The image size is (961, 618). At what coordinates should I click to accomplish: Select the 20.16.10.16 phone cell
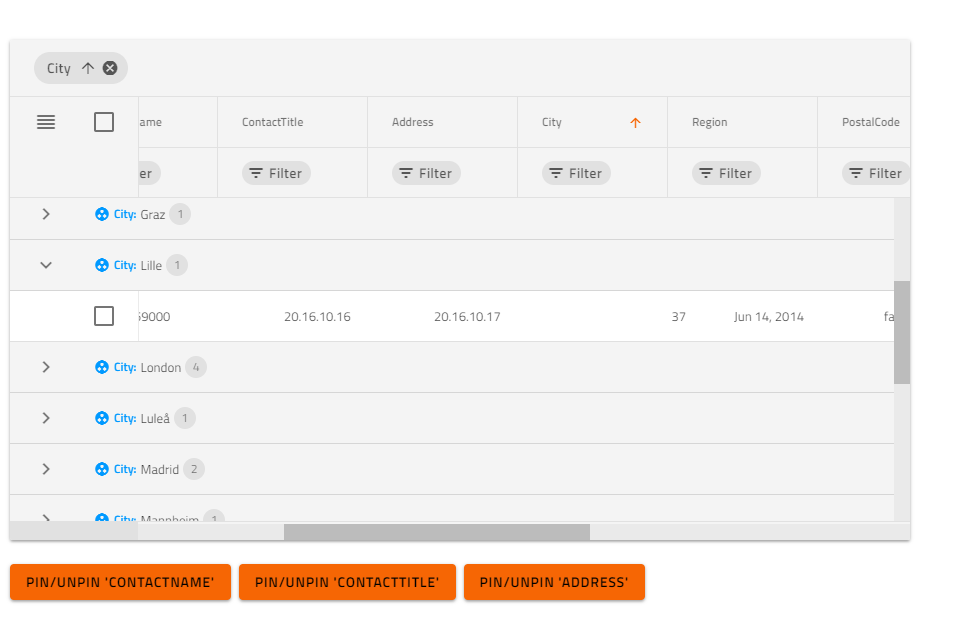tap(317, 317)
